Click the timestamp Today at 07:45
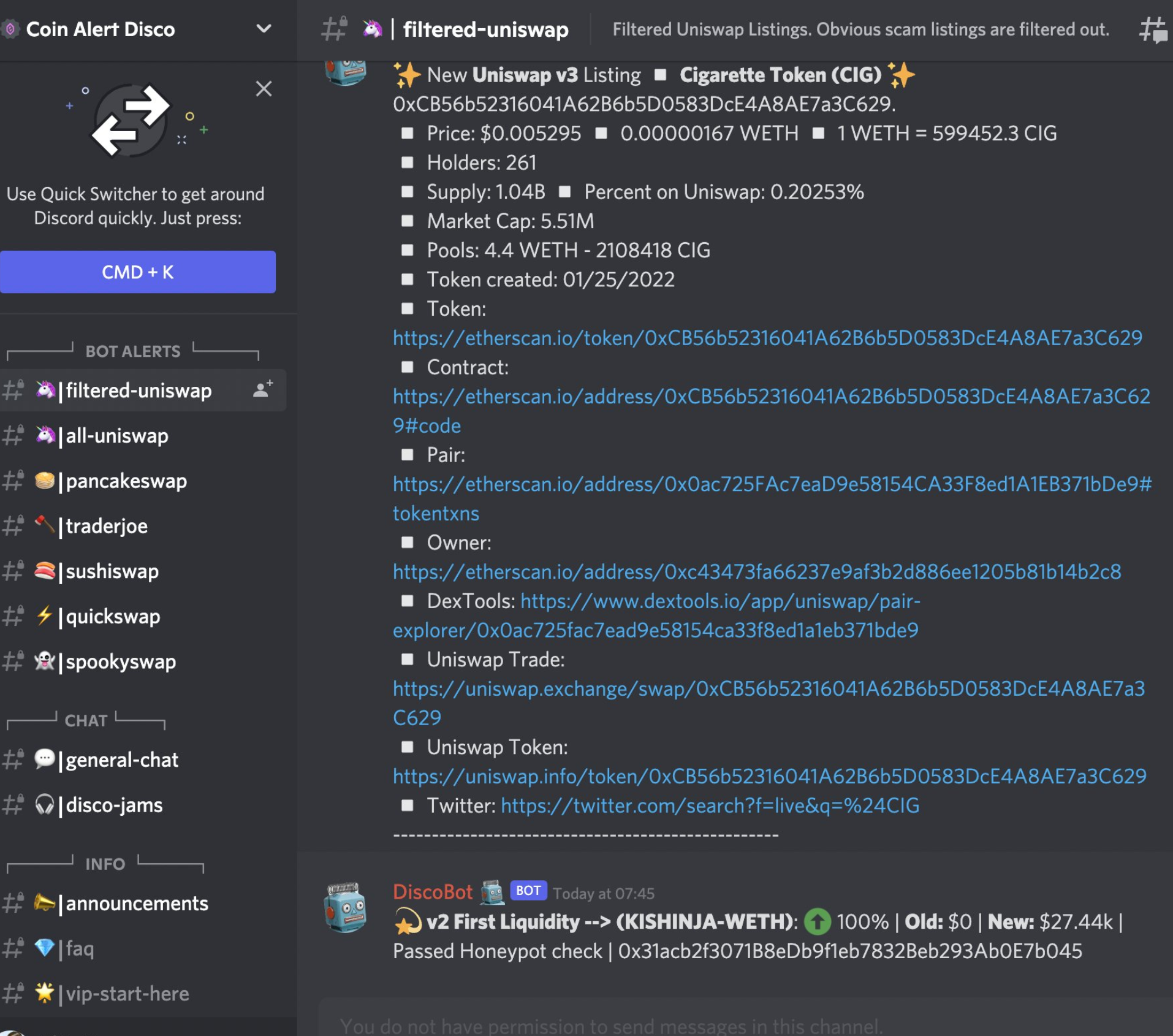The image size is (1173, 1036). coord(604,893)
